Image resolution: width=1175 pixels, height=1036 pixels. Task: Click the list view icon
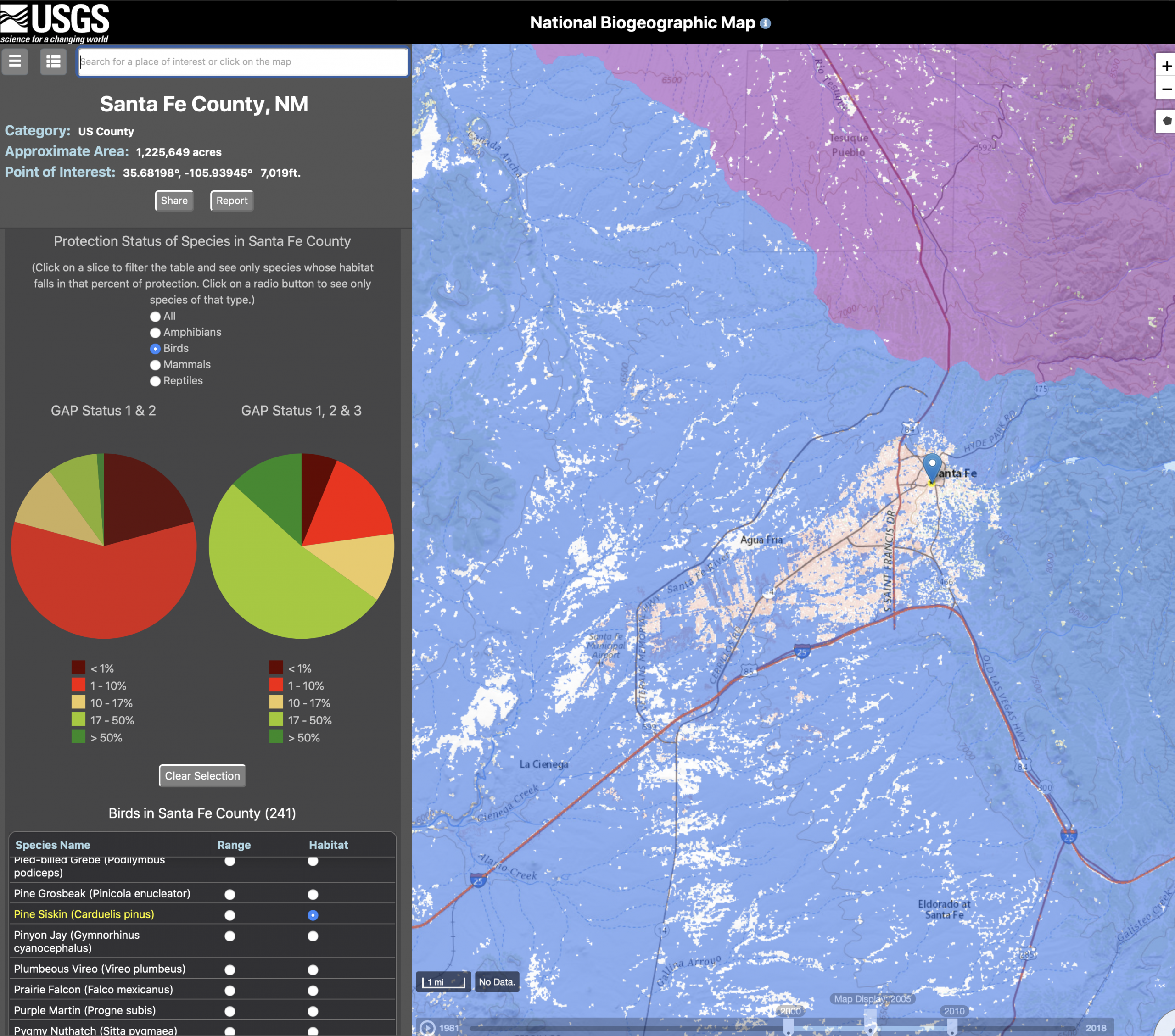(x=53, y=61)
